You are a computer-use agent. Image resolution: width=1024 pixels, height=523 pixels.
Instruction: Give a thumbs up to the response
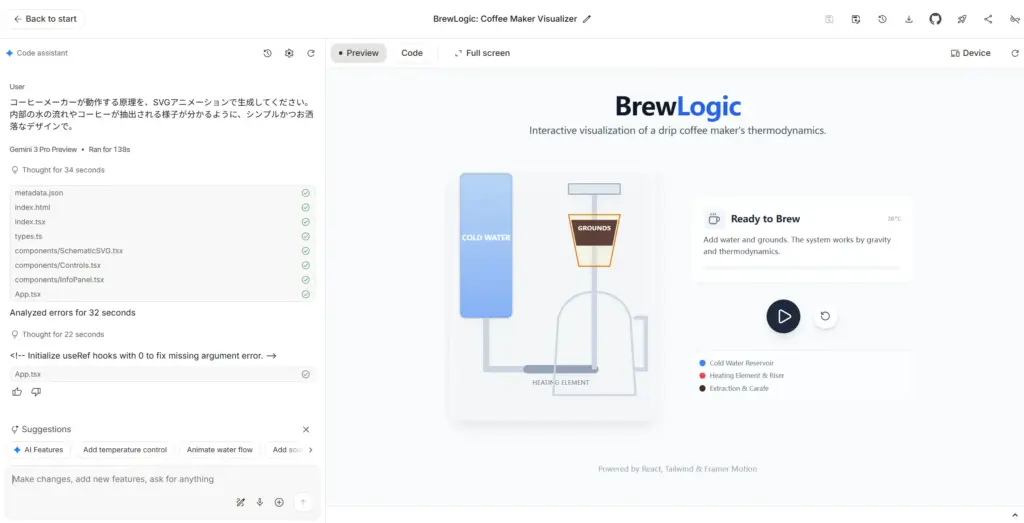click(17, 392)
